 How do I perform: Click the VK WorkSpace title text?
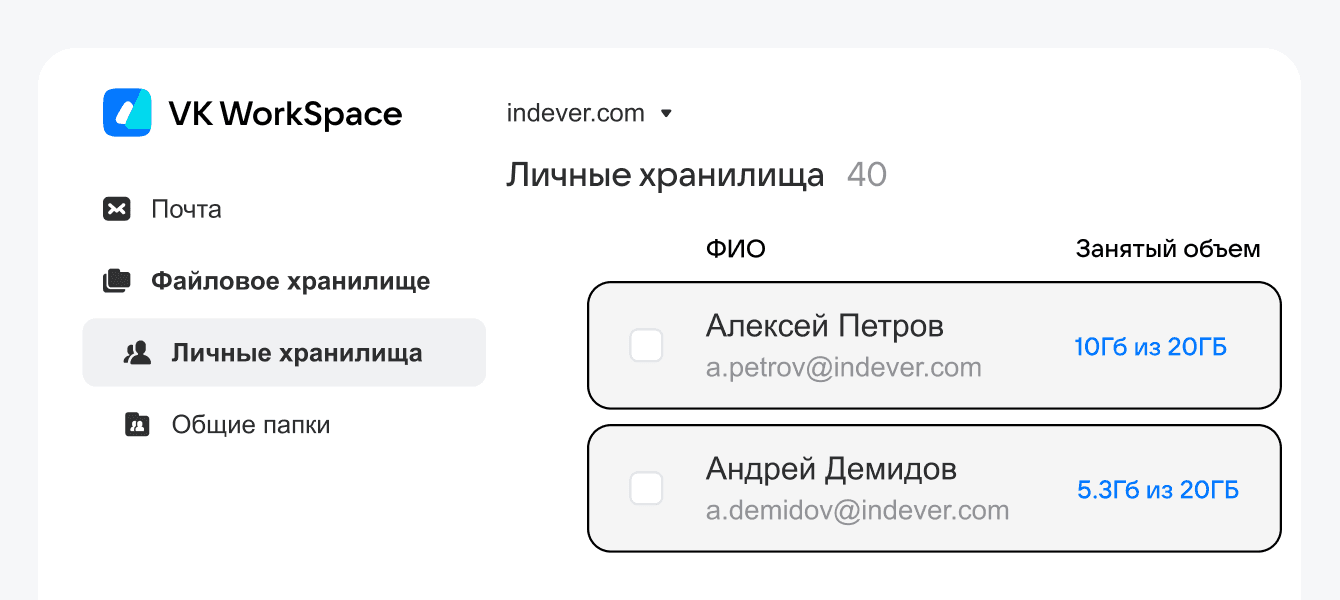[285, 114]
